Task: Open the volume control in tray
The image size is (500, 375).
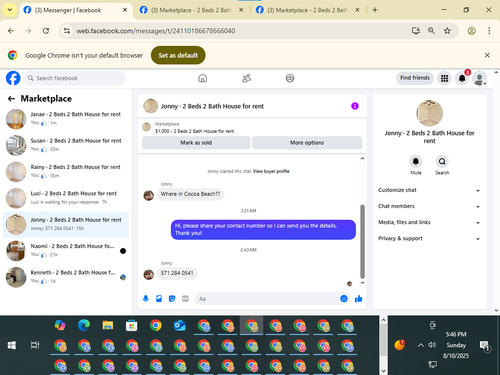Action: point(432,345)
